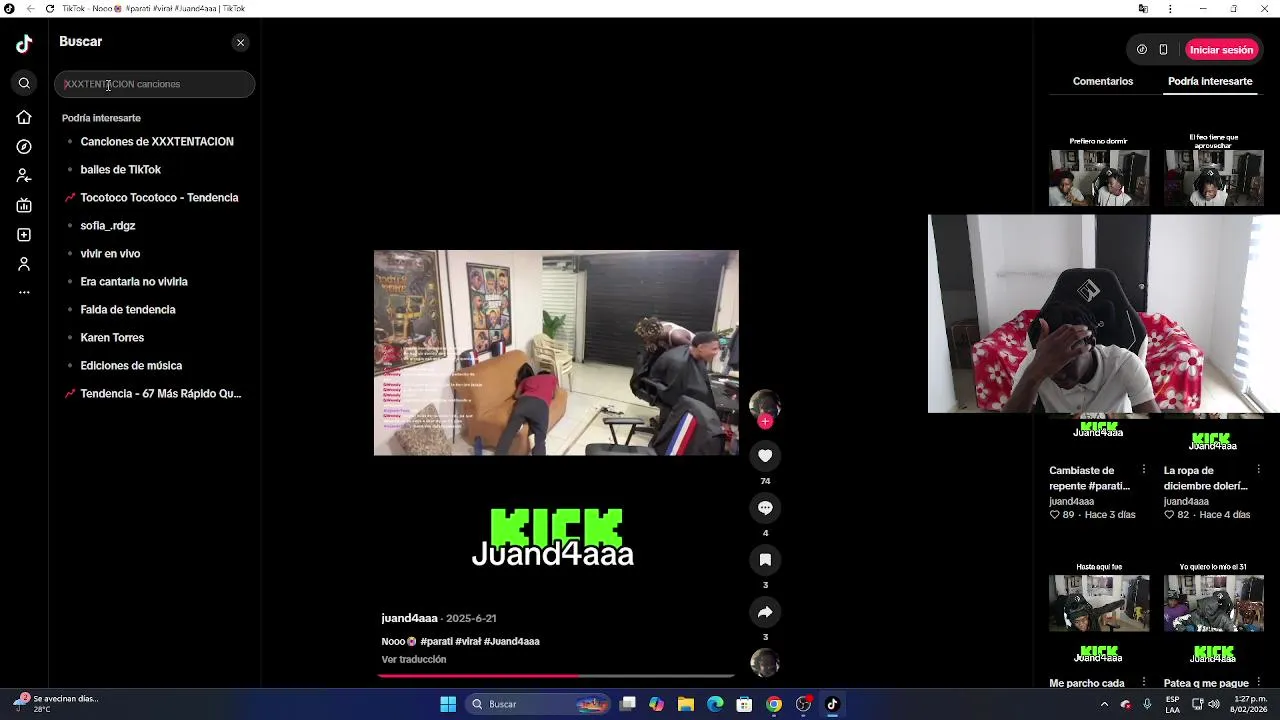Switch to Comentarios tab
This screenshot has height=720, width=1280.
1103,81
